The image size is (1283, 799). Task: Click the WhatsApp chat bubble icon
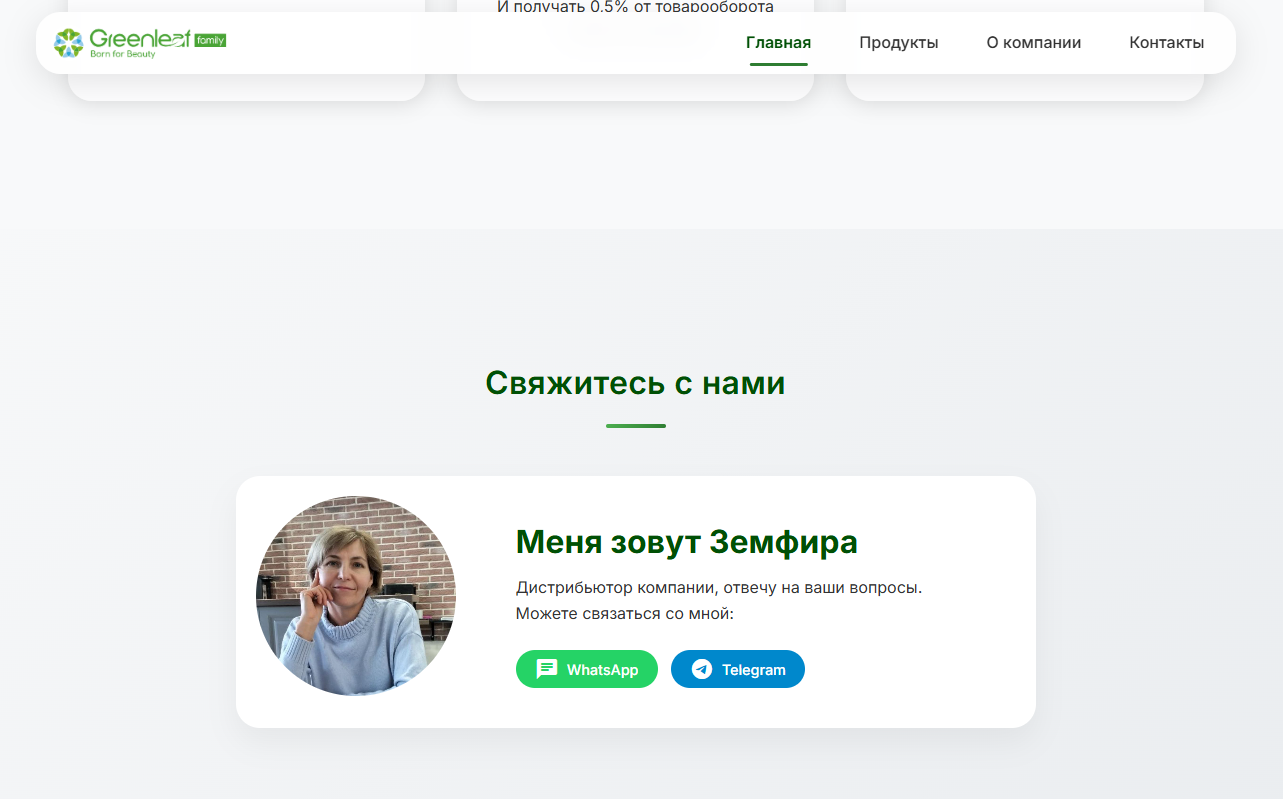point(547,669)
